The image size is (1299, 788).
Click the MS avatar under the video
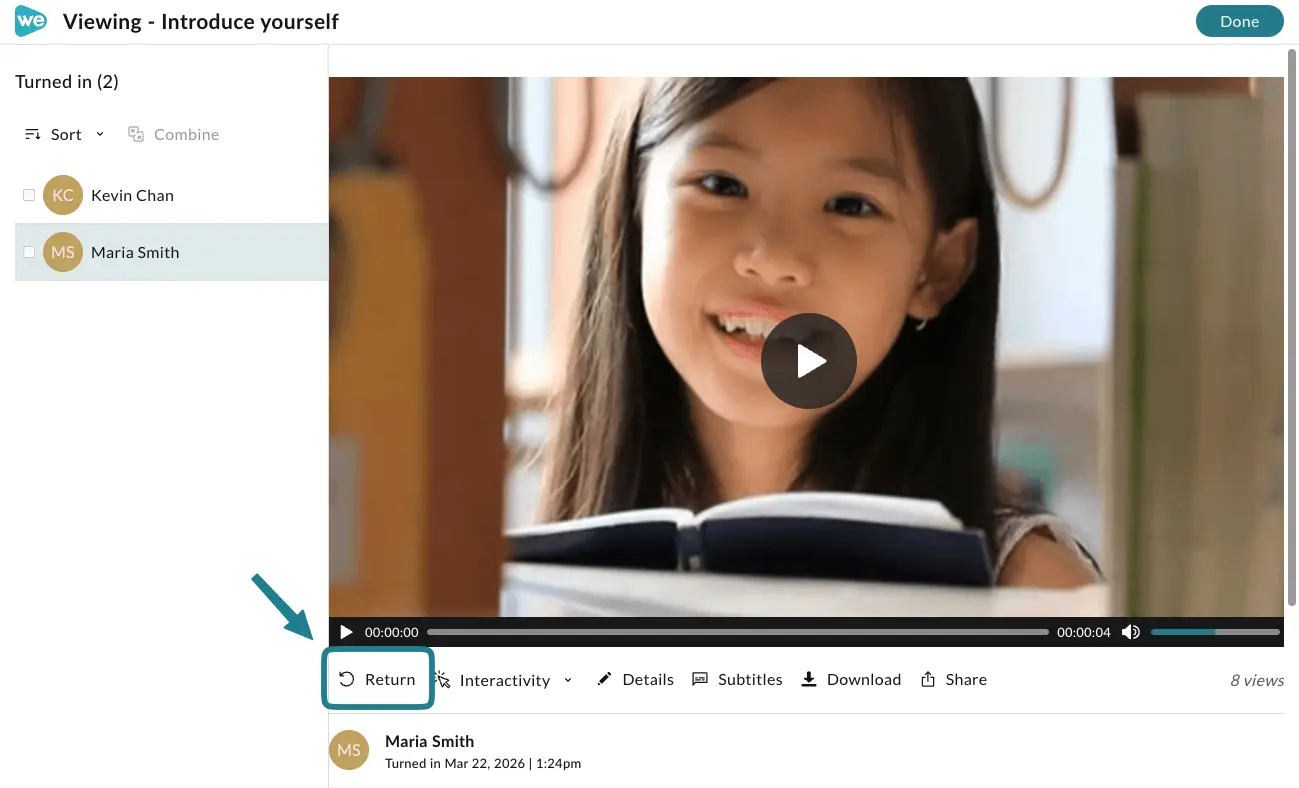348,750
